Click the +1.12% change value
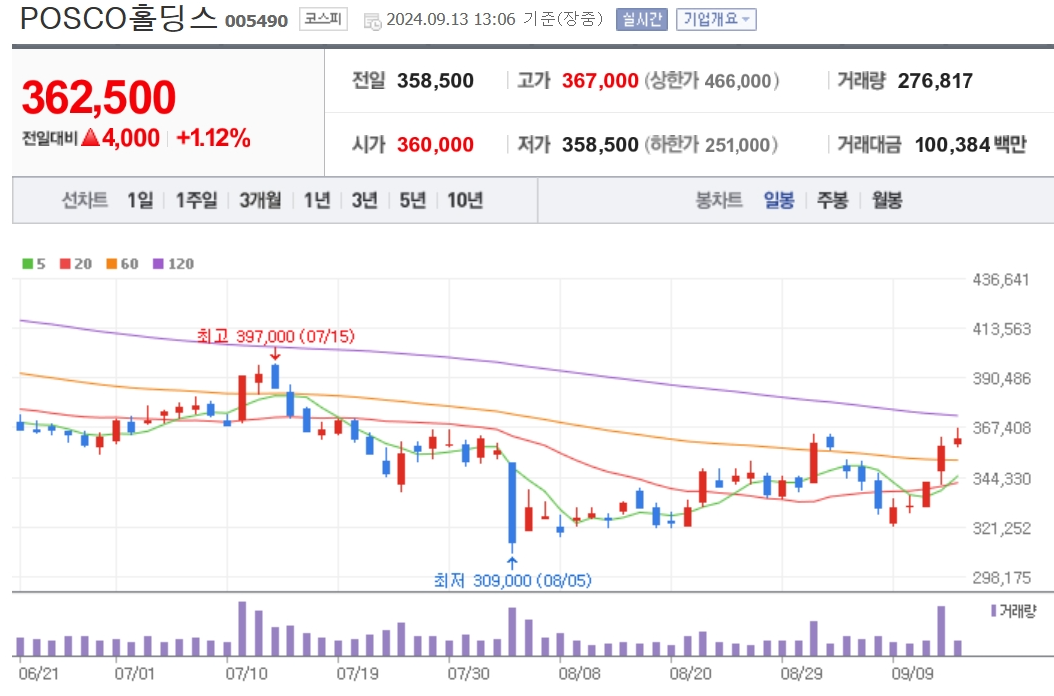Screen dimensions: 1054x696 tap(213, 138)
